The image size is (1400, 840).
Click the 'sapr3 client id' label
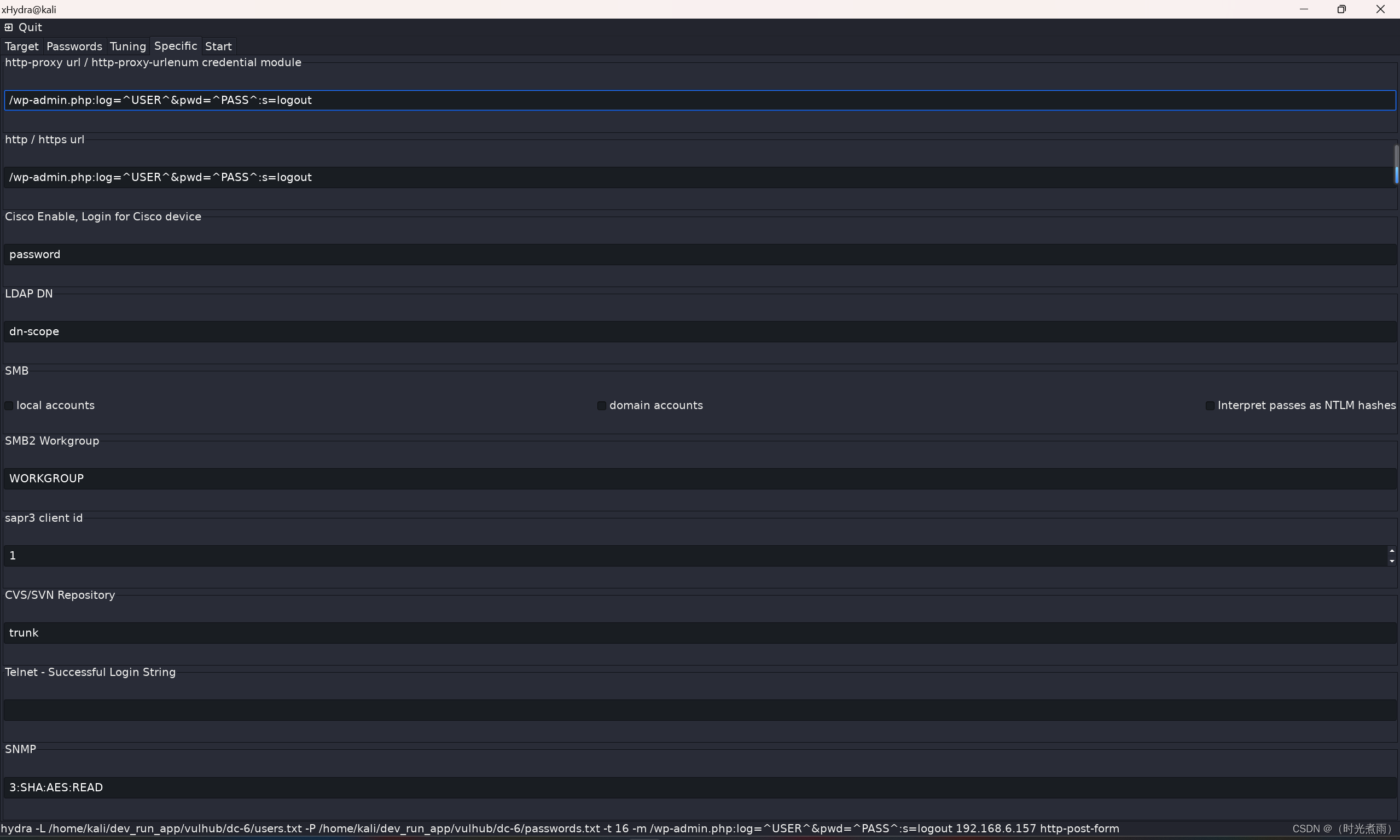click(44, 518)
